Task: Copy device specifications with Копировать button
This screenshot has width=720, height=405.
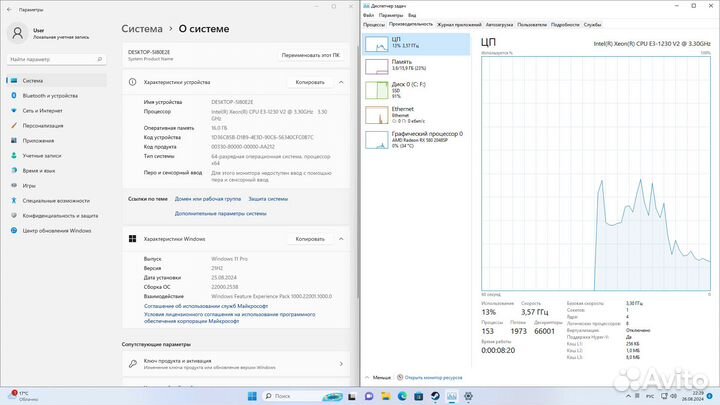Action: pos(310,82)
